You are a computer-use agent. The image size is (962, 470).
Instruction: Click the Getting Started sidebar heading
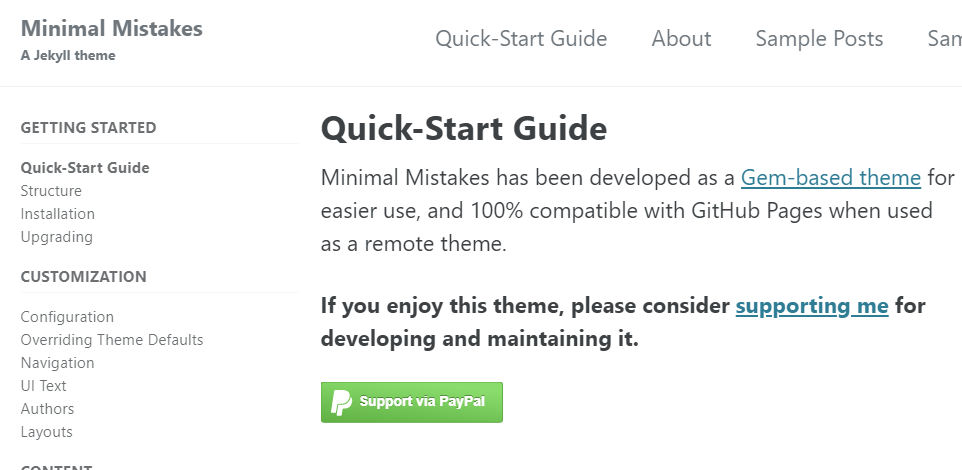click(88, 128)
